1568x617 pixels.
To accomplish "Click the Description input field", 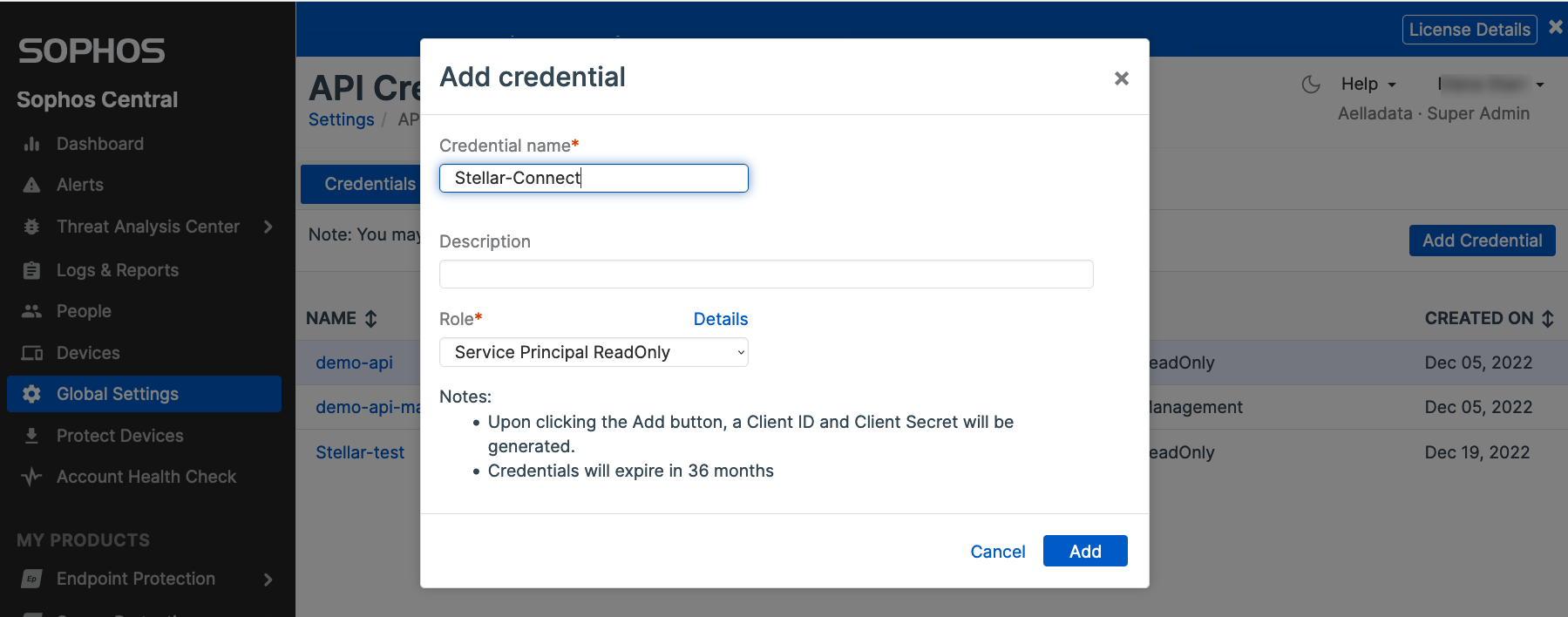I will pos(766,275).
